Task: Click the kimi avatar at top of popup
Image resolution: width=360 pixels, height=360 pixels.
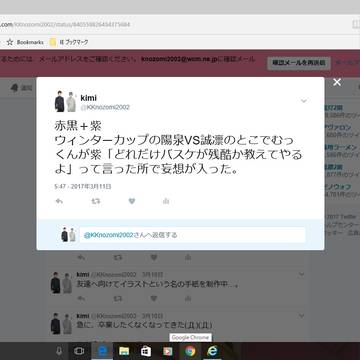Action: pyautogui.click(x=65, y=101)
